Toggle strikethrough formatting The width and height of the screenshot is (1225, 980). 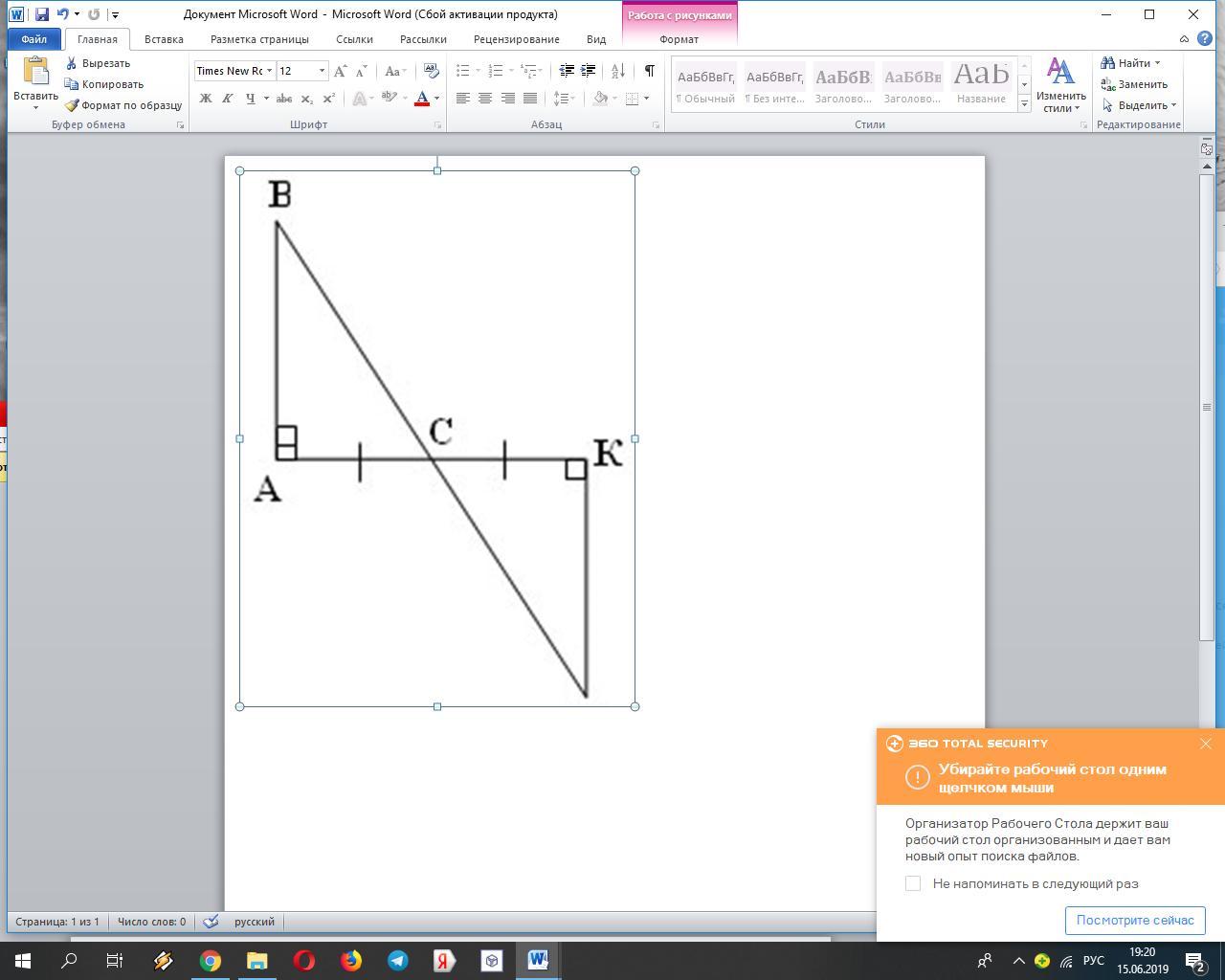click(283, 99)
